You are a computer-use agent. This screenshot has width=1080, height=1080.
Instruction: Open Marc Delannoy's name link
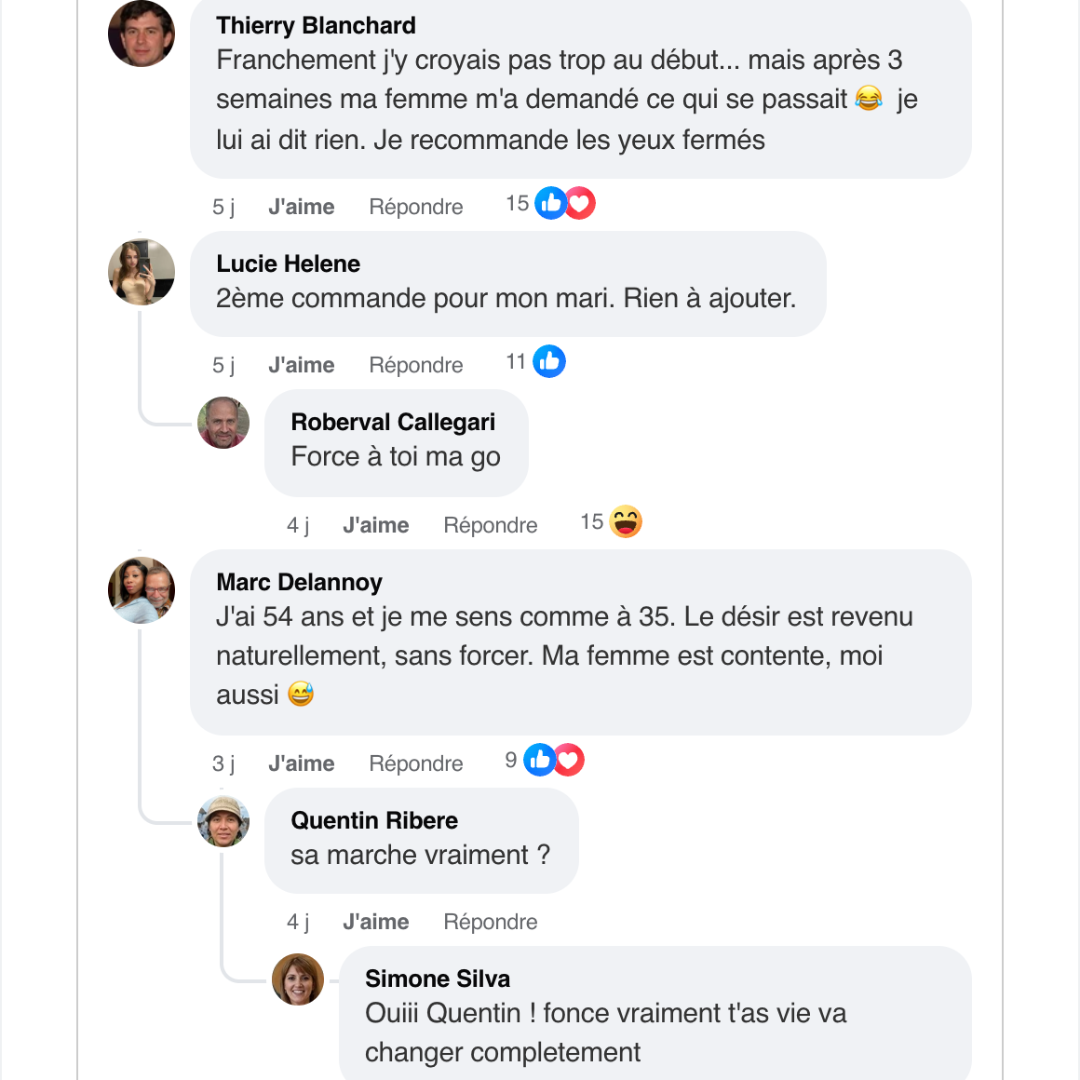coord(299,582)
